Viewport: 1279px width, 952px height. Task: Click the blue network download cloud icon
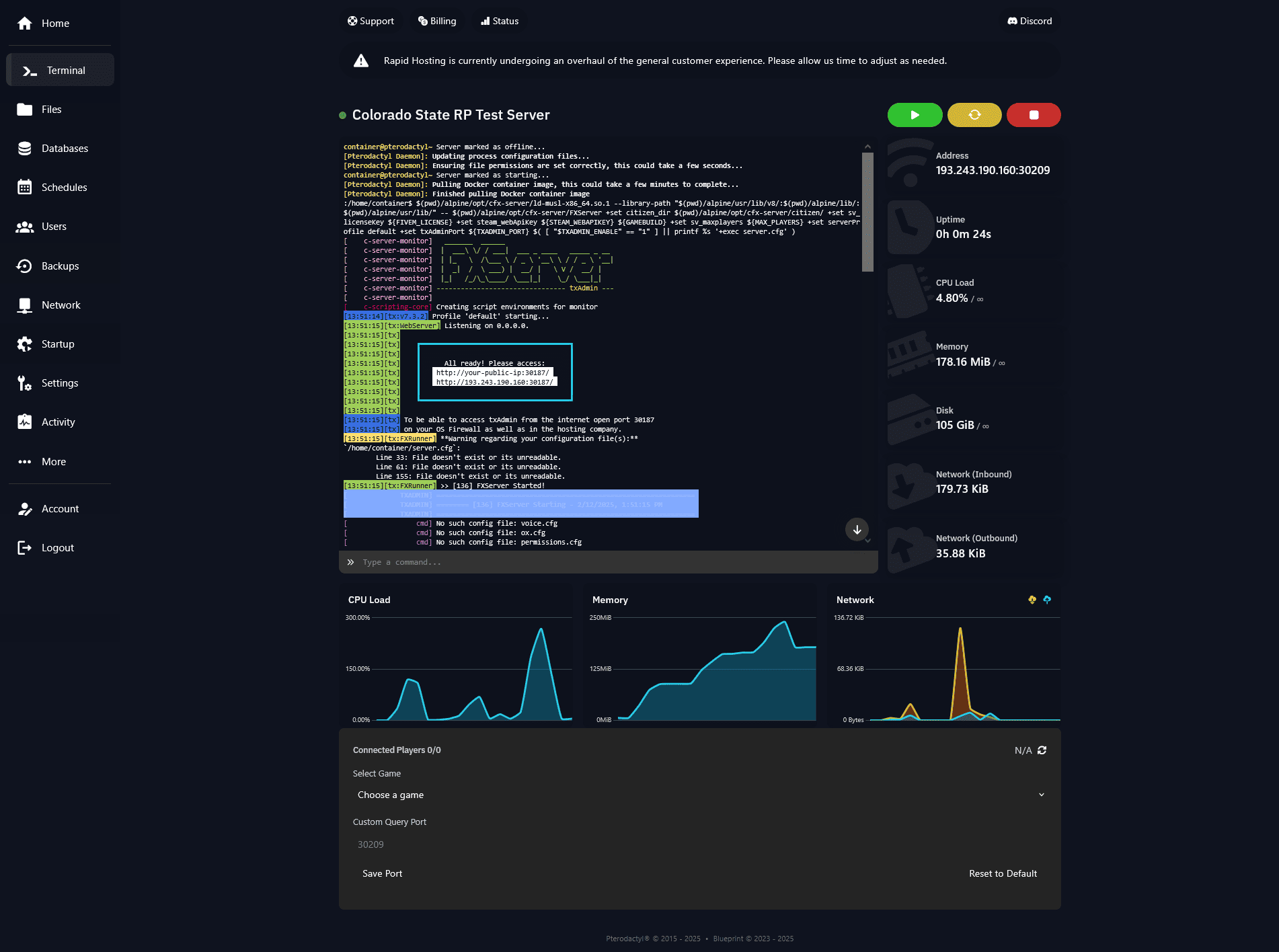[x=1047, y=600]
